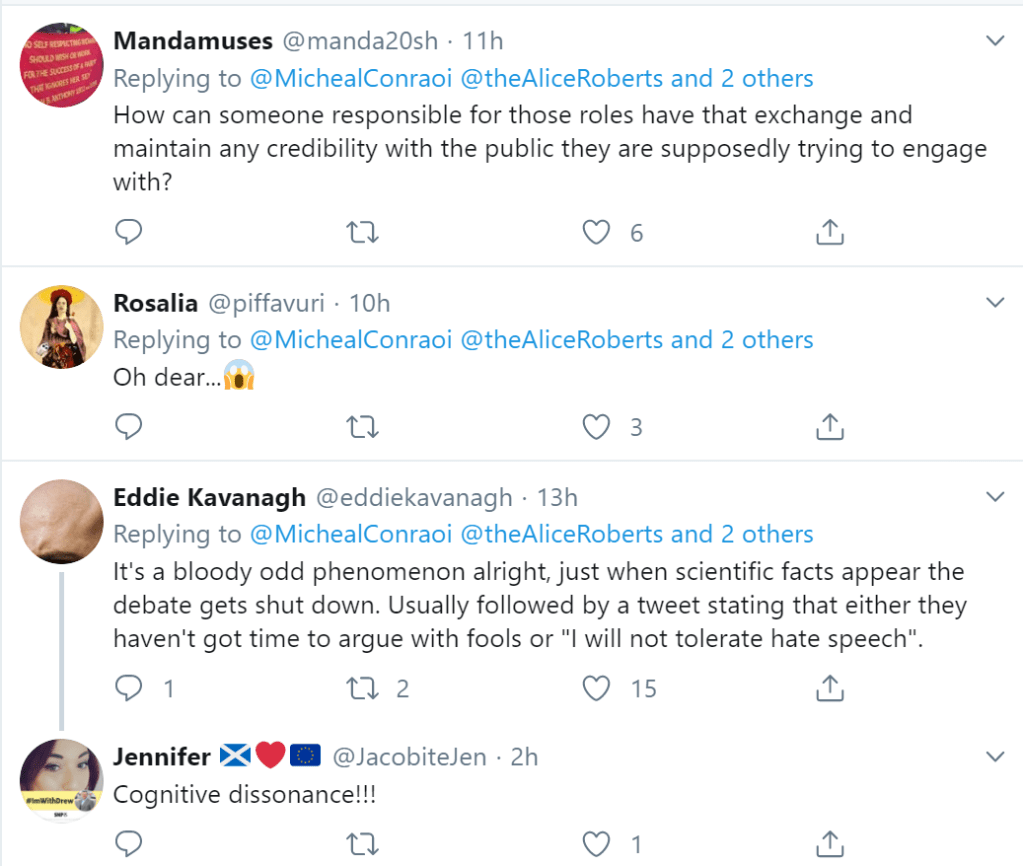The height and width of the screenshot is (866, 1023).
Task: Reply to Rosalia's "Oh dear" tweet
Action: [129, 428]
